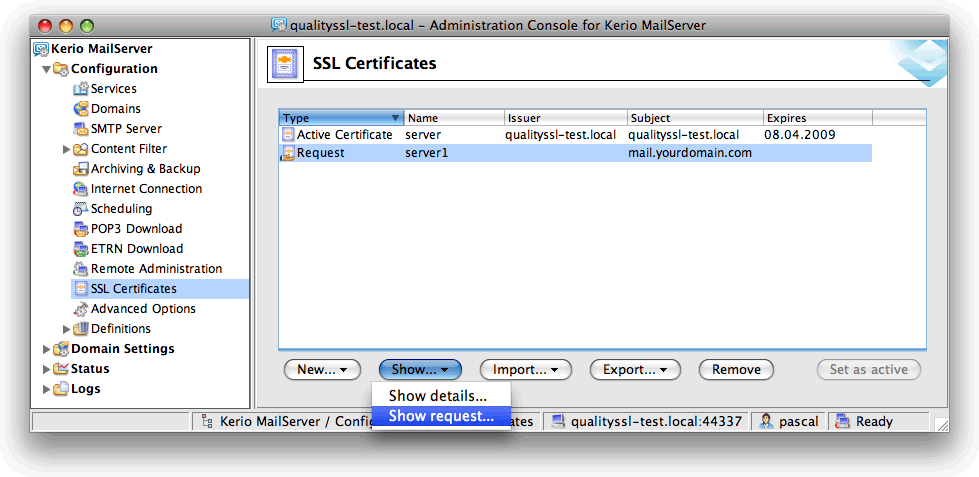Click the Ready status computer icon
This screenshot has height=477, width=979.
pos(844,421)
